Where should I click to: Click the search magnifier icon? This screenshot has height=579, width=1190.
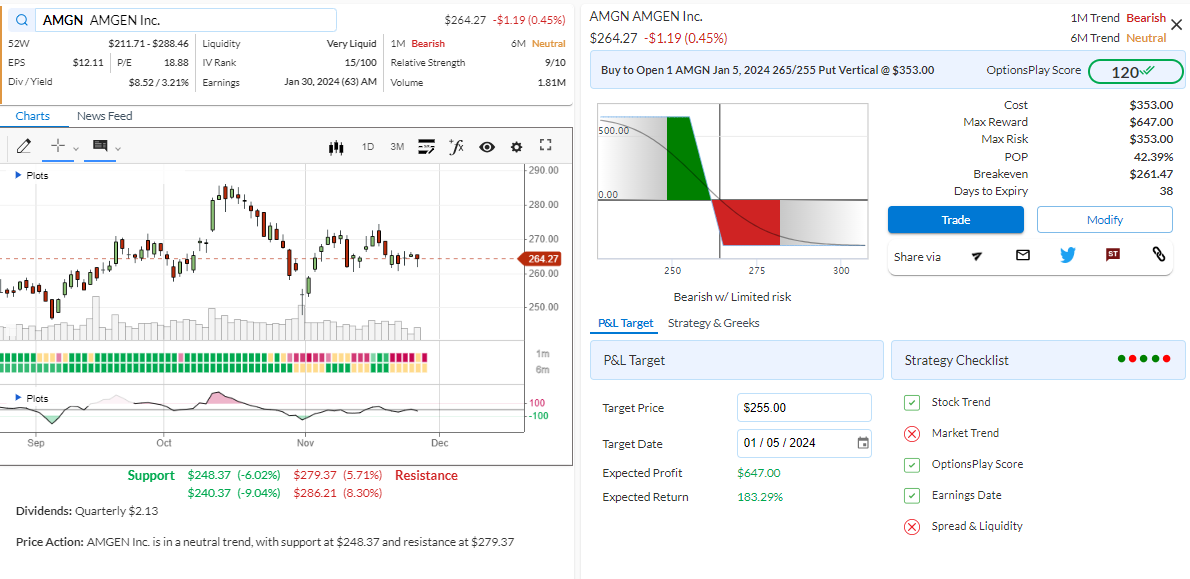click(x=23, y=20)
